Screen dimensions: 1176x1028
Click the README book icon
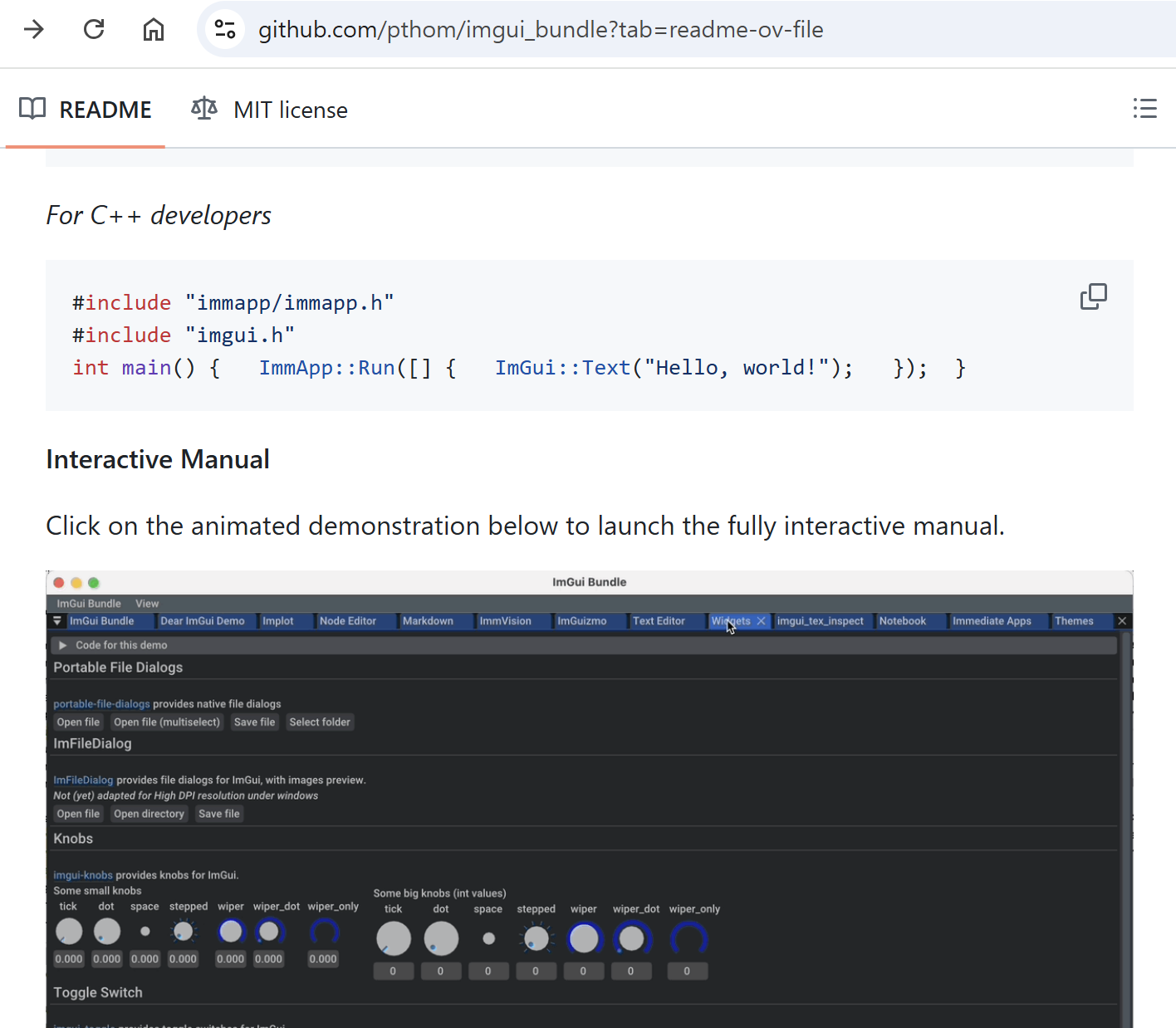coord(32,109)
